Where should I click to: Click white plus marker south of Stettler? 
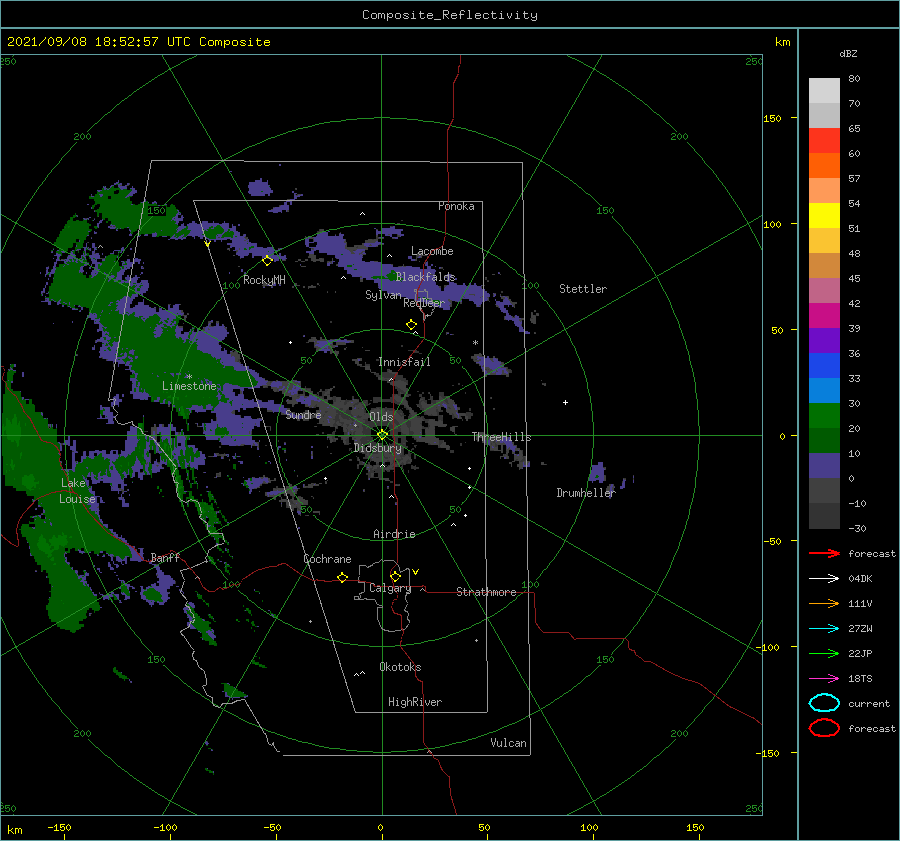(x=565, y=402)
